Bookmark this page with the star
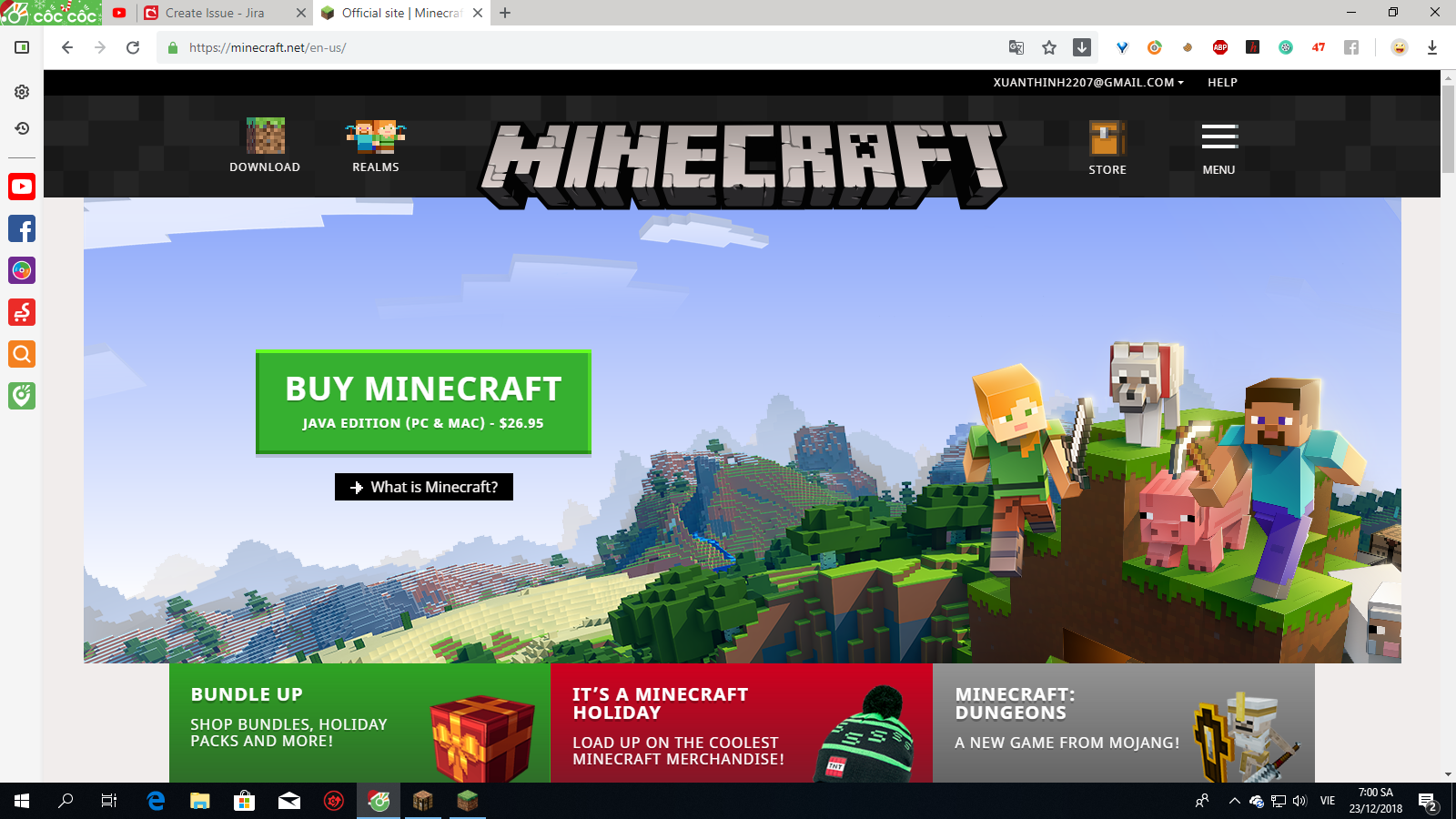The image size is (1456, 819). tap(1049, 47)
